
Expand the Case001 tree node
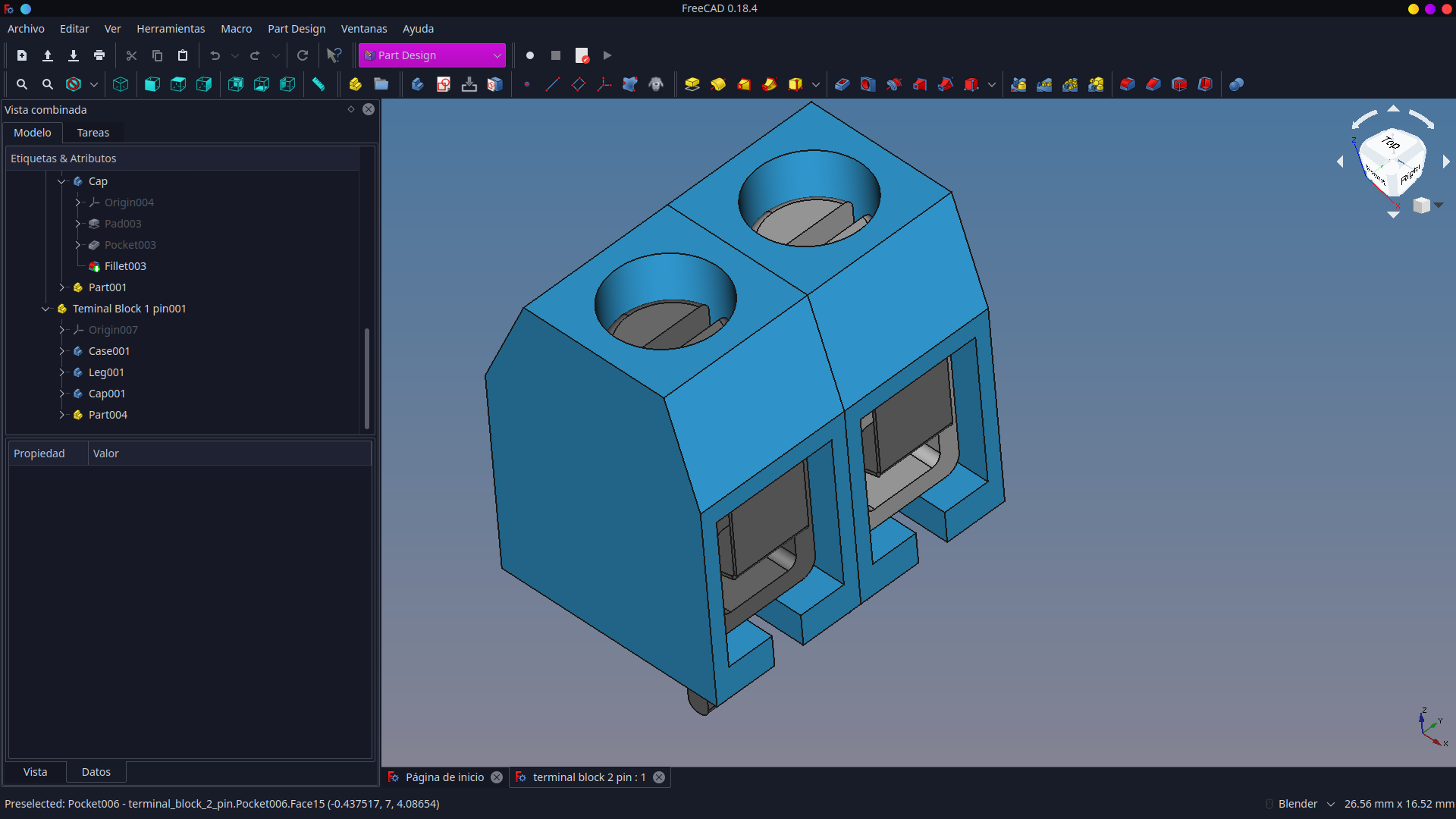[x=61, y=351]
